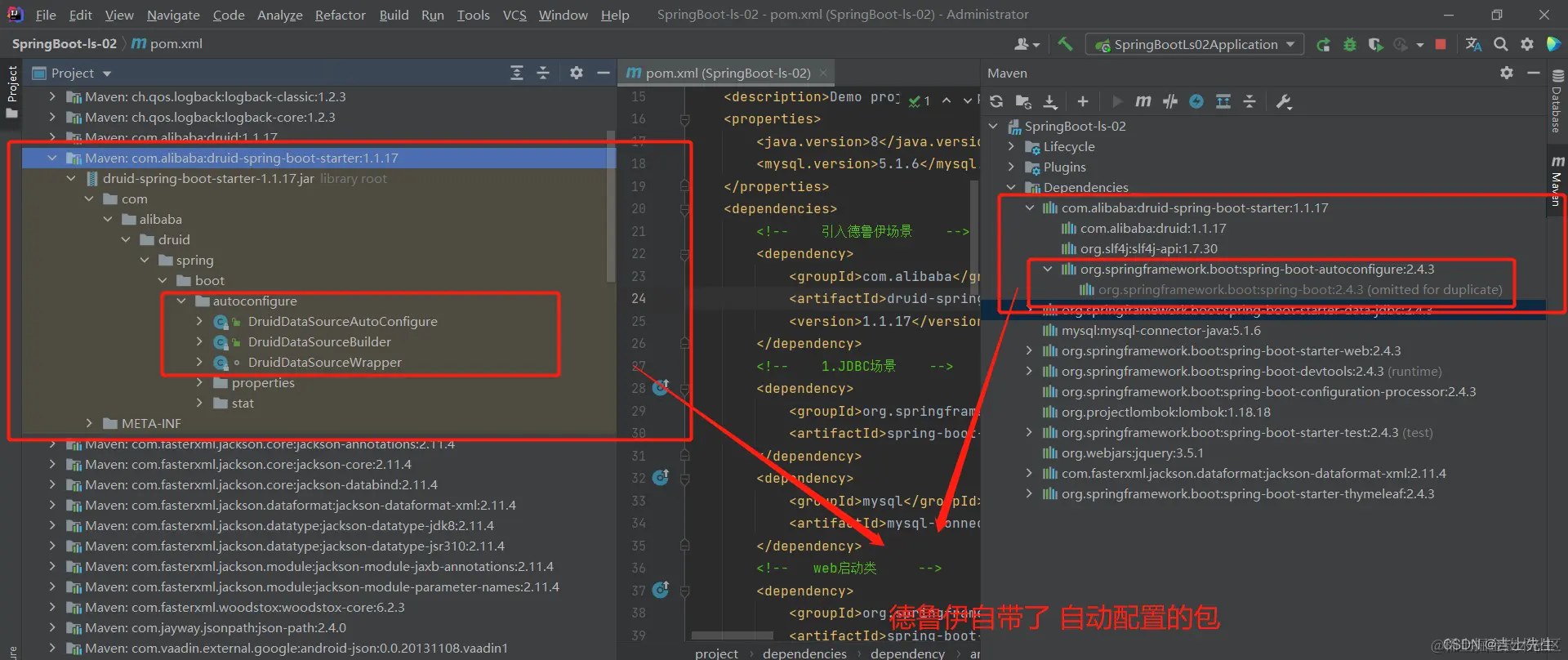Run with Coverage using the shield icon
Viewport: 1568px width, 660px height.
pyautogui.click(x=1375, y=45)
